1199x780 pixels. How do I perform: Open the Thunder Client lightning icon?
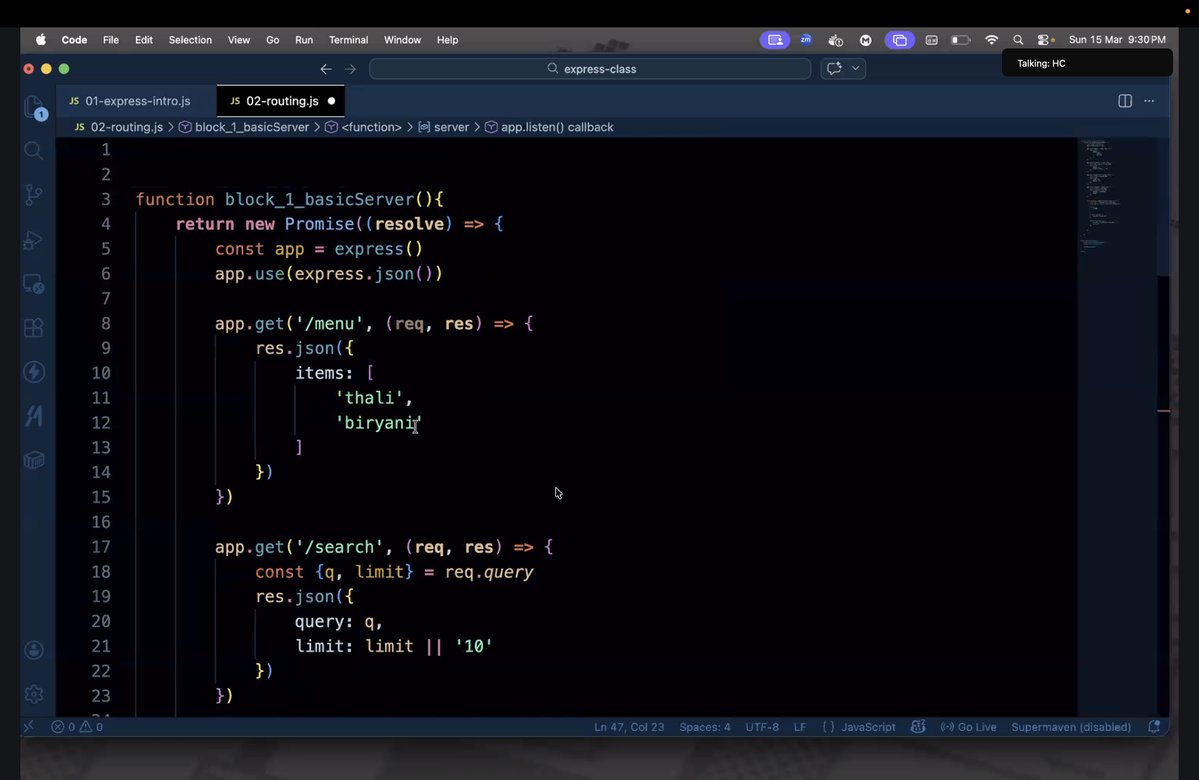34,372
